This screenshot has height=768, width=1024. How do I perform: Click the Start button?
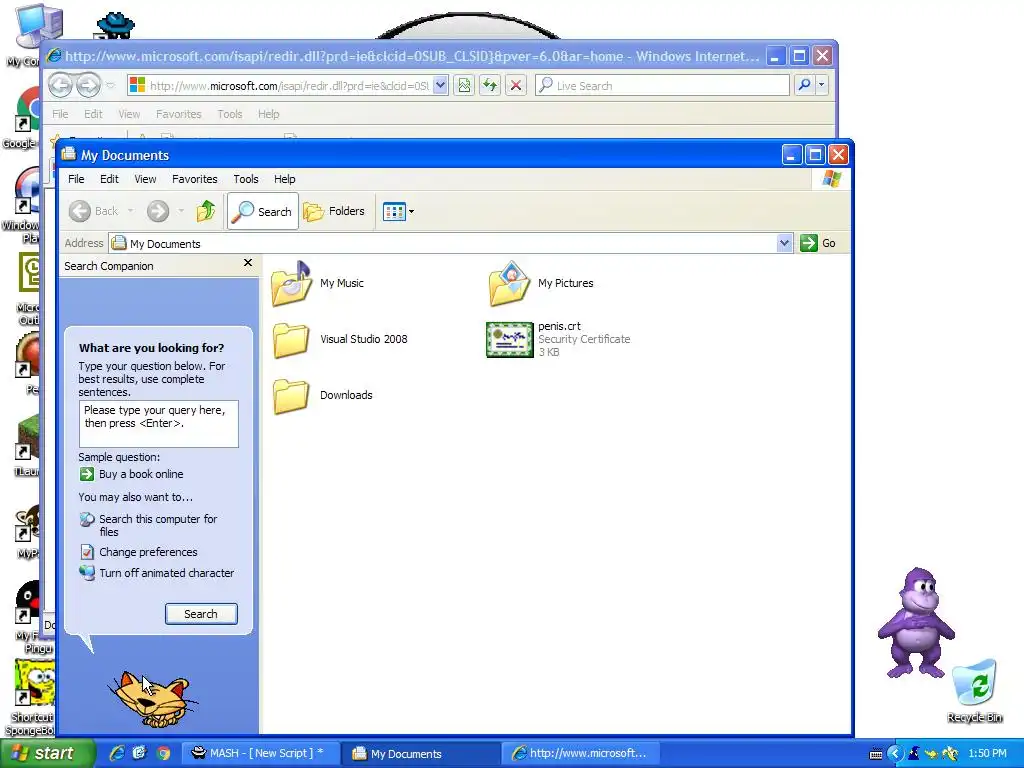pyautogui.click(x=47, y=753)
